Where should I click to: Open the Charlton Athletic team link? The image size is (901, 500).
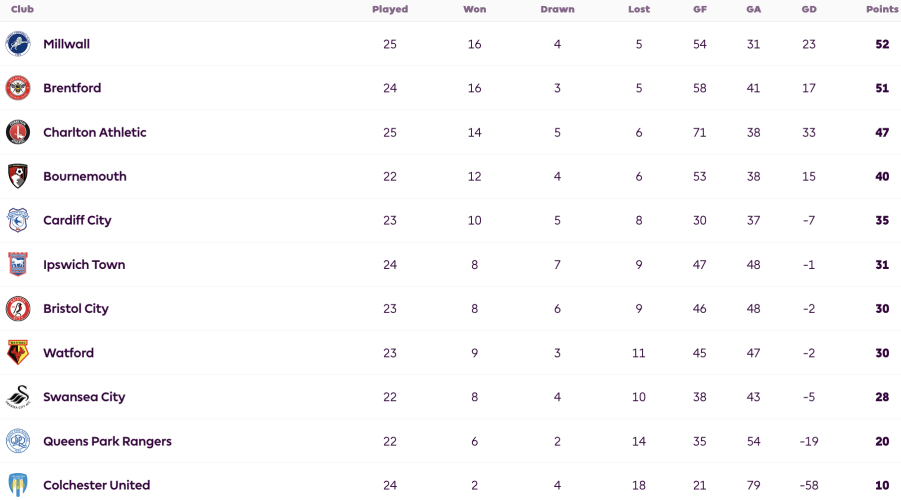[x=95, y=132]
